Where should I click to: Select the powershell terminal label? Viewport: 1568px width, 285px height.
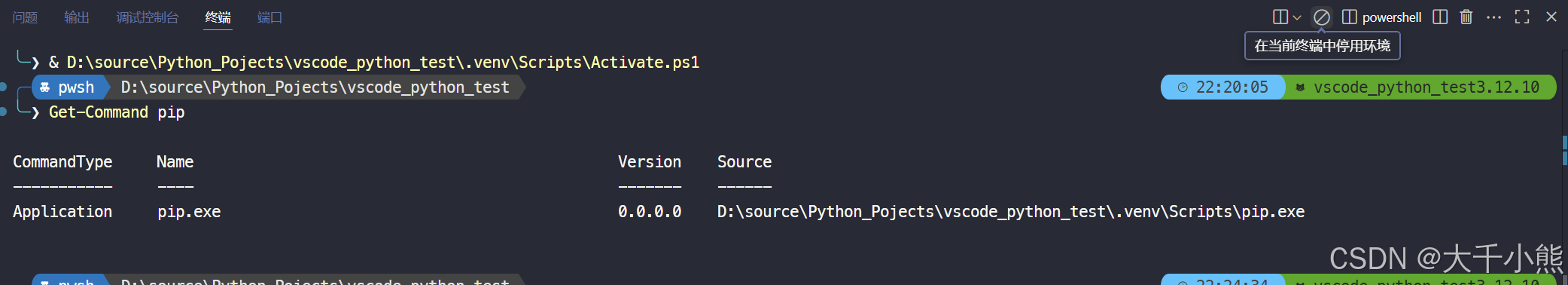coord(1392,17)
